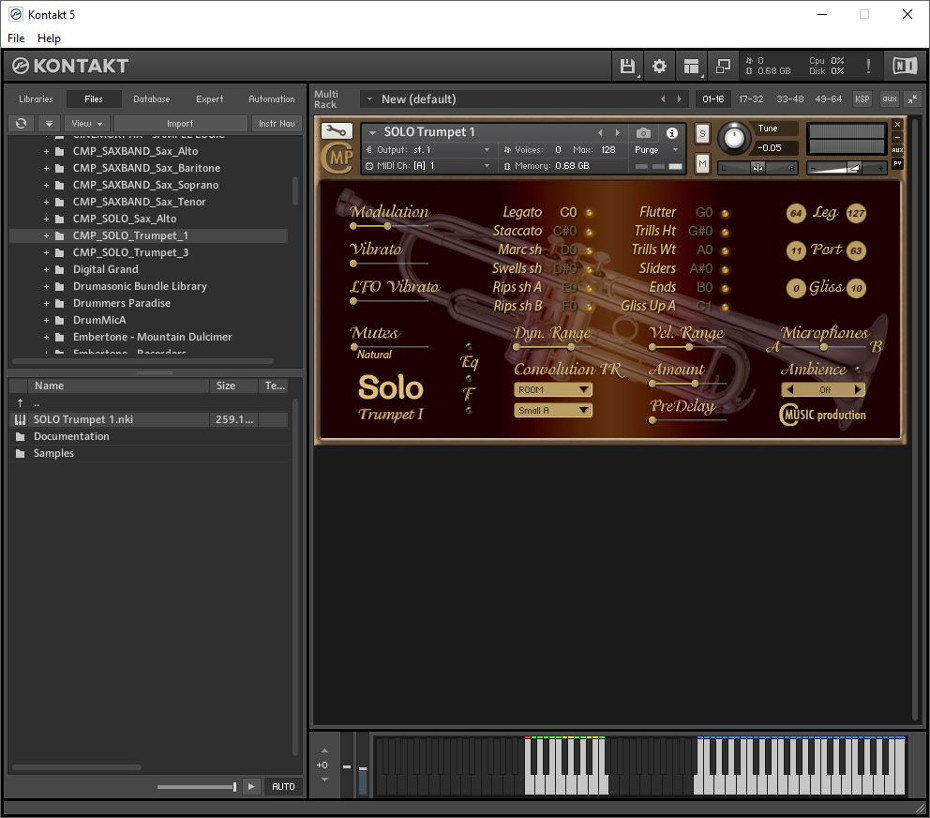Select previous instrument preset arrow next to SOLO Trumpet 1
930x818 pixels.
click(x=600, y=133)
